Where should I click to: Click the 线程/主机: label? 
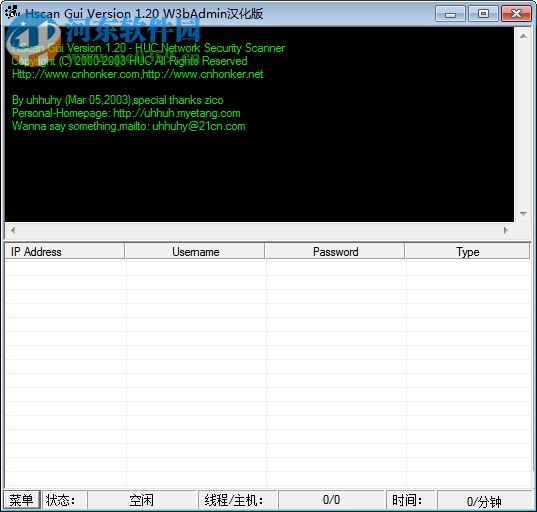[234, 500]
